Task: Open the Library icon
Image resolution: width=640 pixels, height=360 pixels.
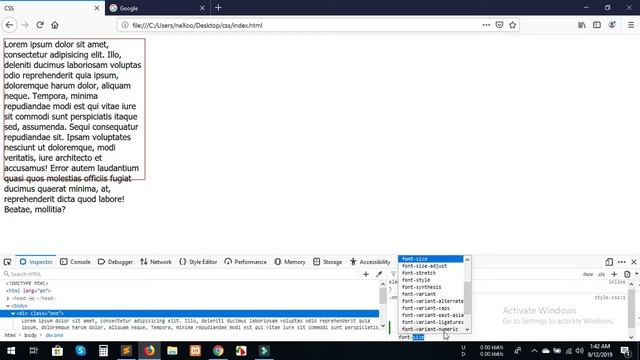Action: coord(582,25)
